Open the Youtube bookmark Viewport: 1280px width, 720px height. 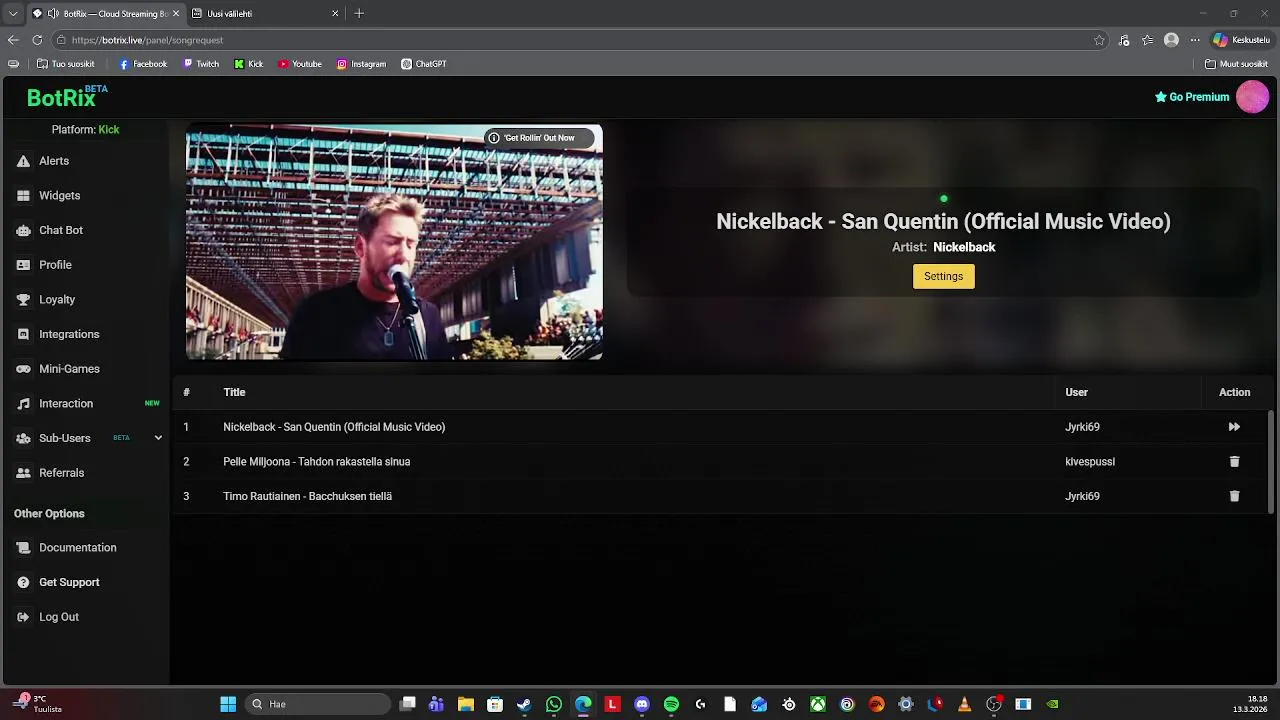click(x=300, y=64)
